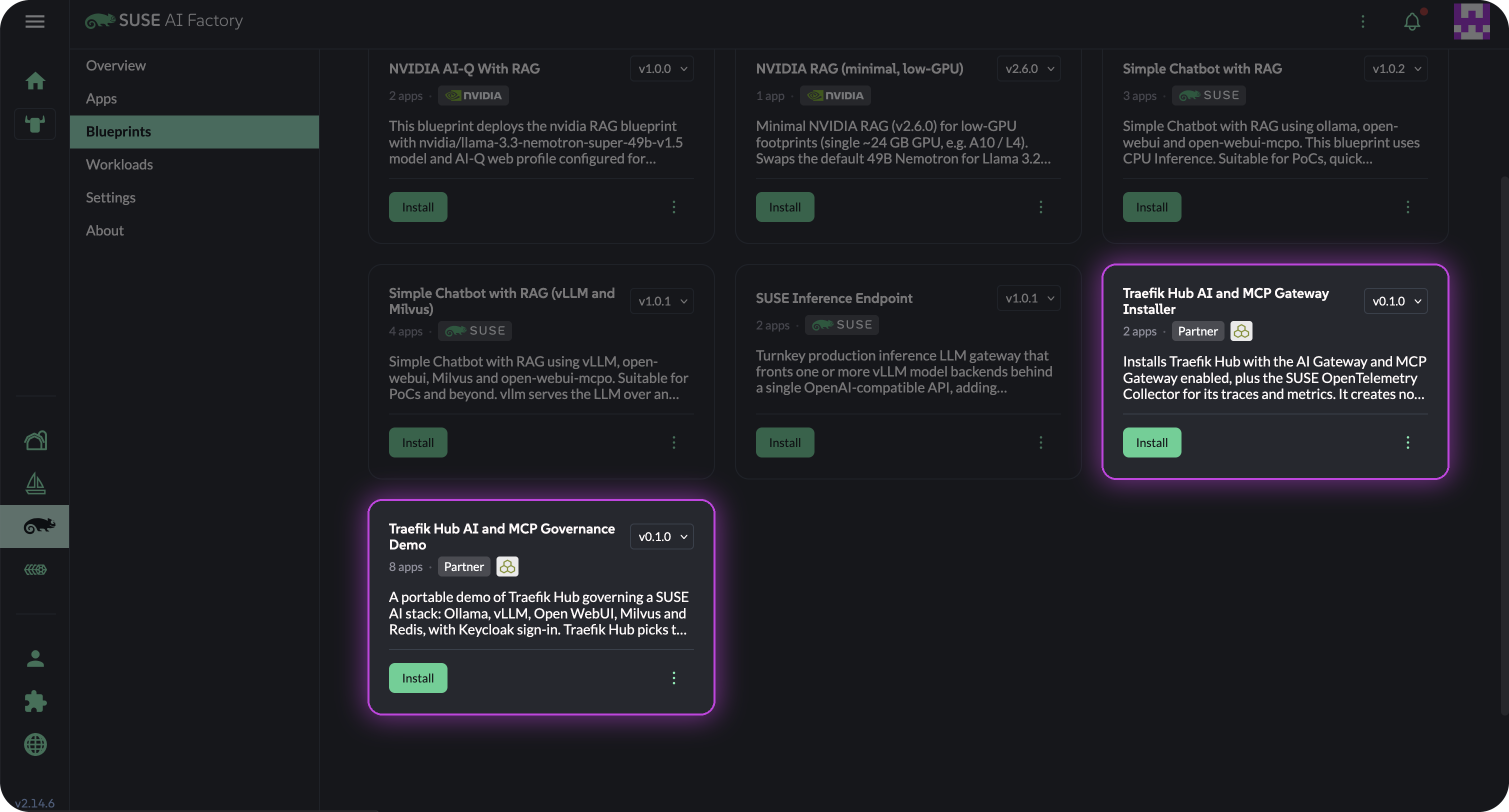The width and height of the screenshot is (1509, 812).
Task: Open more actions for Traefik Governance Demo
Action: click(673, 678)
